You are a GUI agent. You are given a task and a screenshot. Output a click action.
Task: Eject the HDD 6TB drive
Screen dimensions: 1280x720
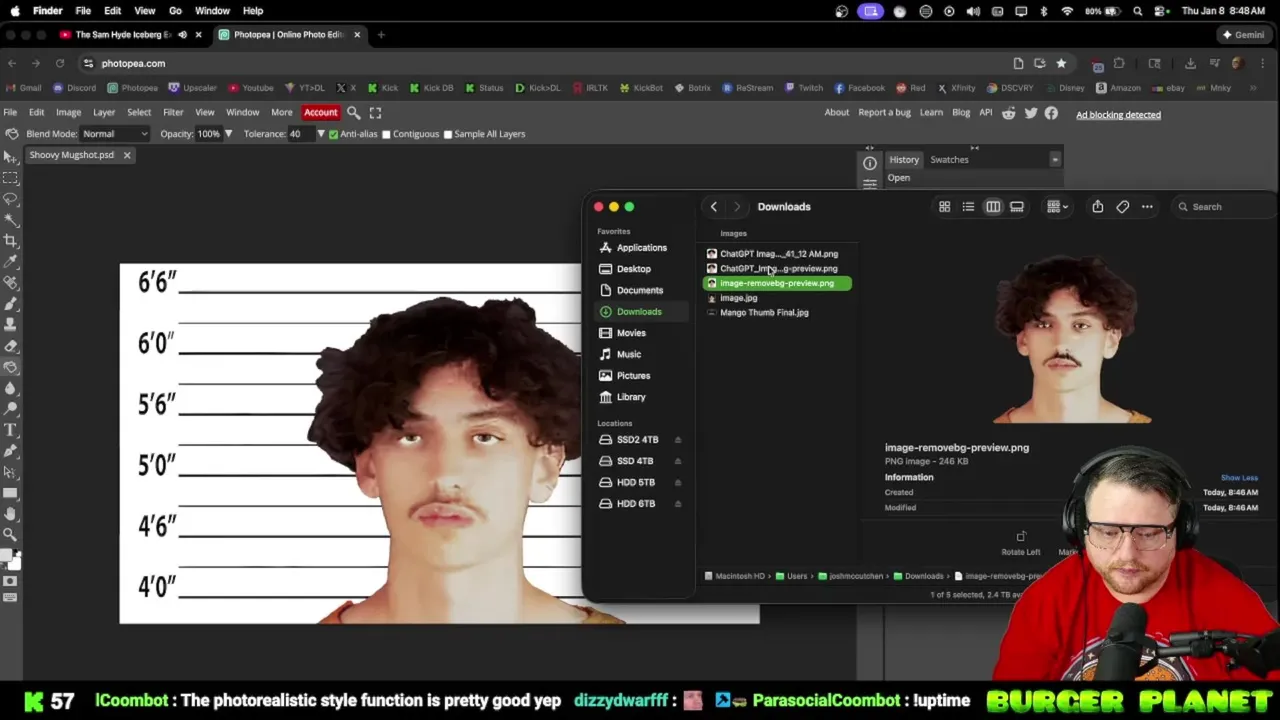pos(677,504)
